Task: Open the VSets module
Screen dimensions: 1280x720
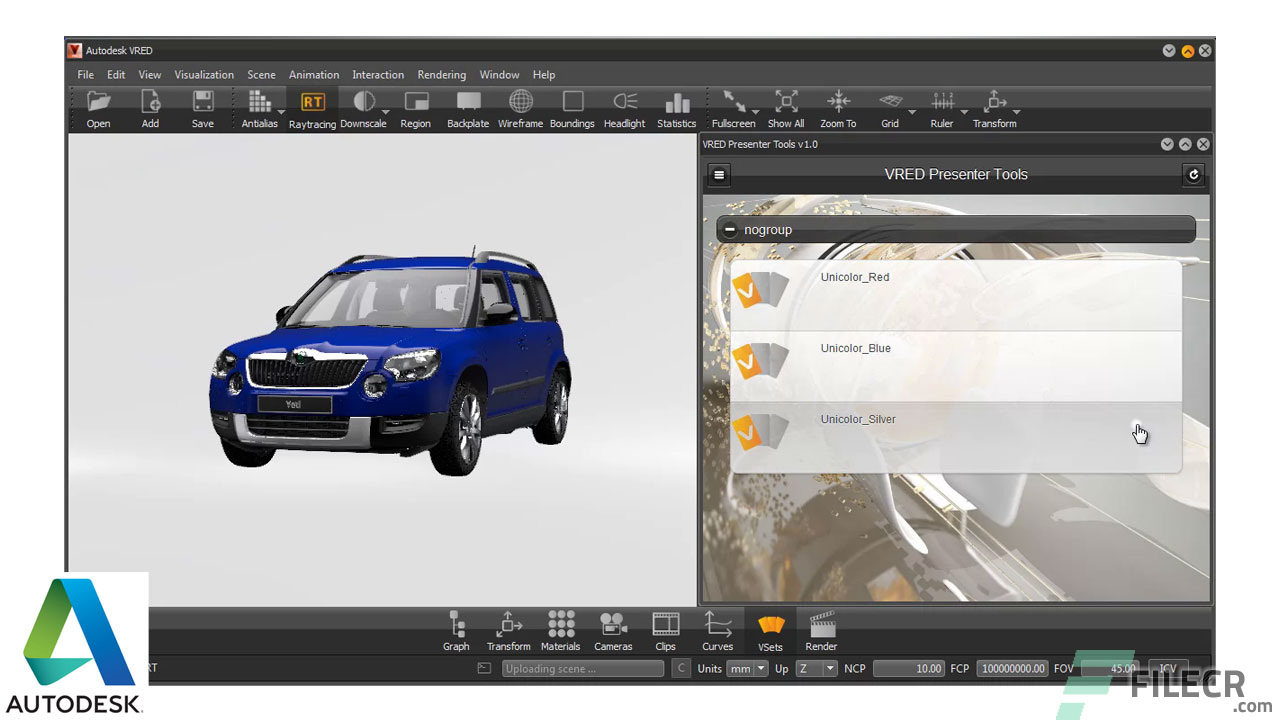Action: click(770, 631)
